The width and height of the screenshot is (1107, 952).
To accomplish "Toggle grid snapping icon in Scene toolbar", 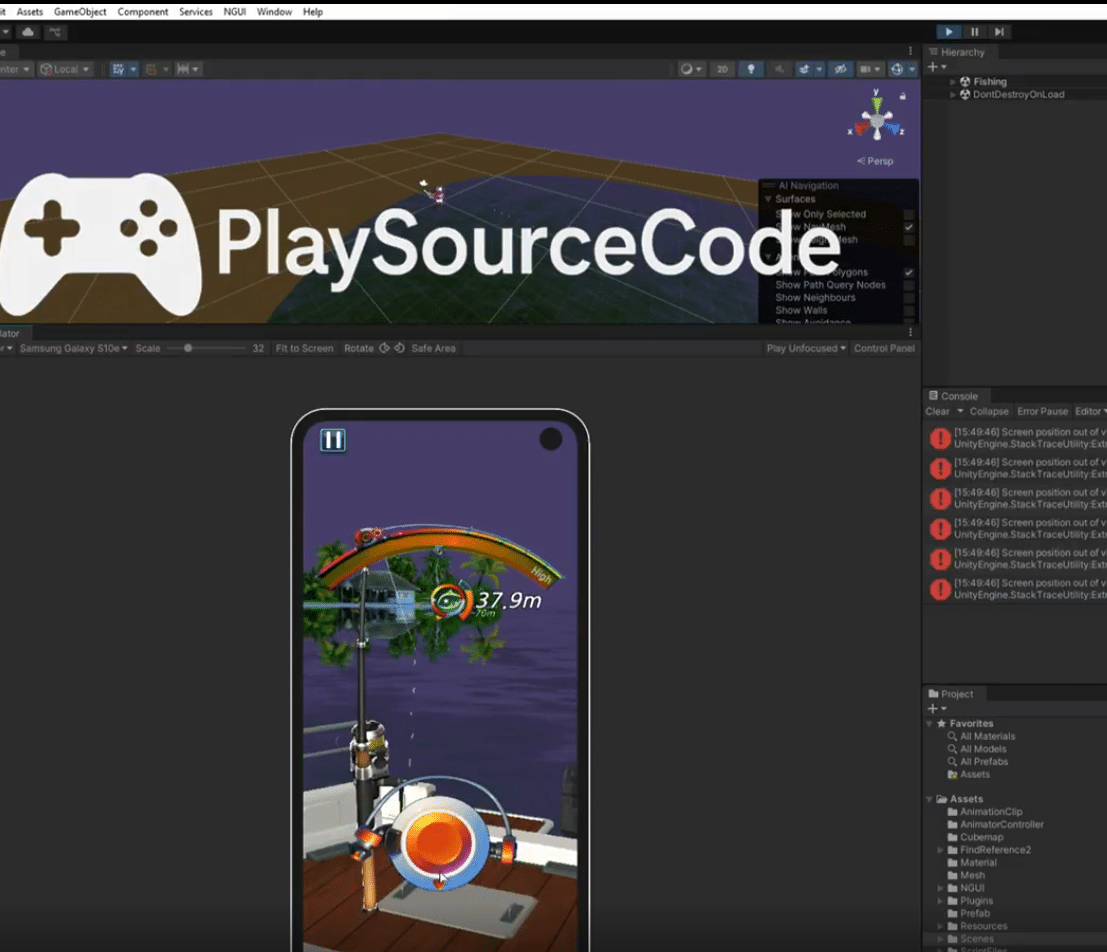I will click(x=118, y=69).
